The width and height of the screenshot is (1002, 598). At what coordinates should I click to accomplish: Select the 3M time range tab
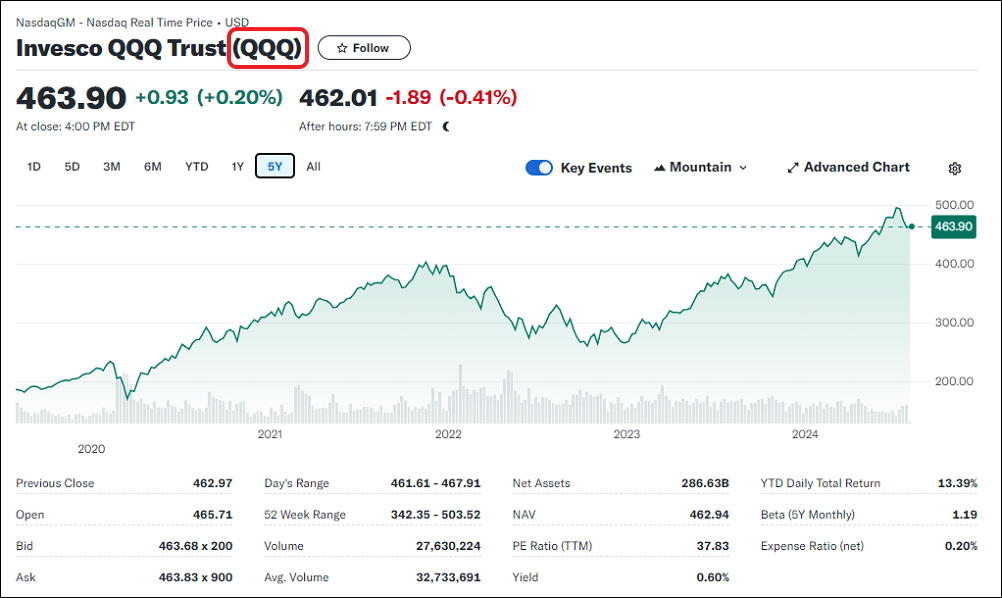coord(112,167)
